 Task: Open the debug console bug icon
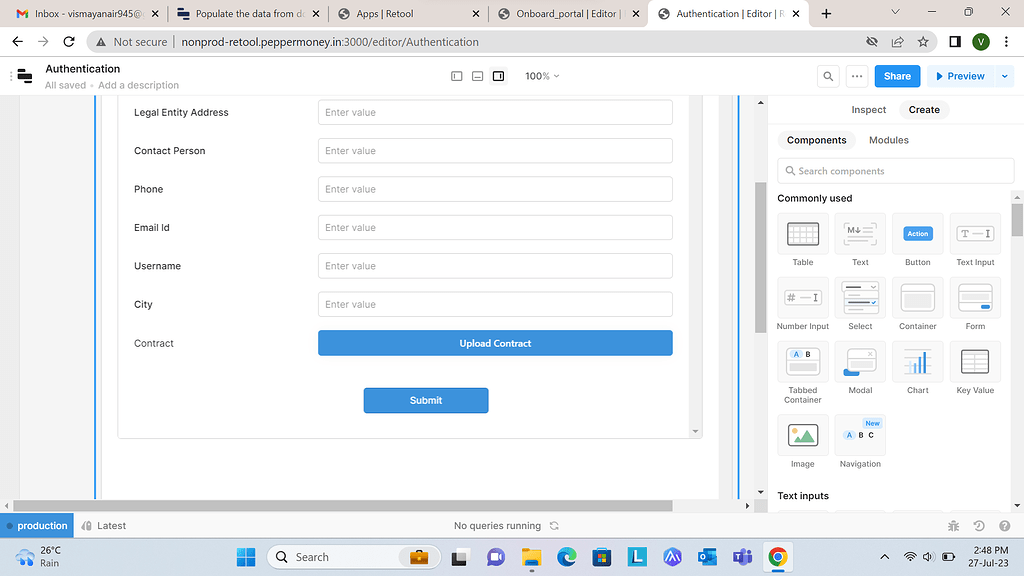click(x=953, y=525)
